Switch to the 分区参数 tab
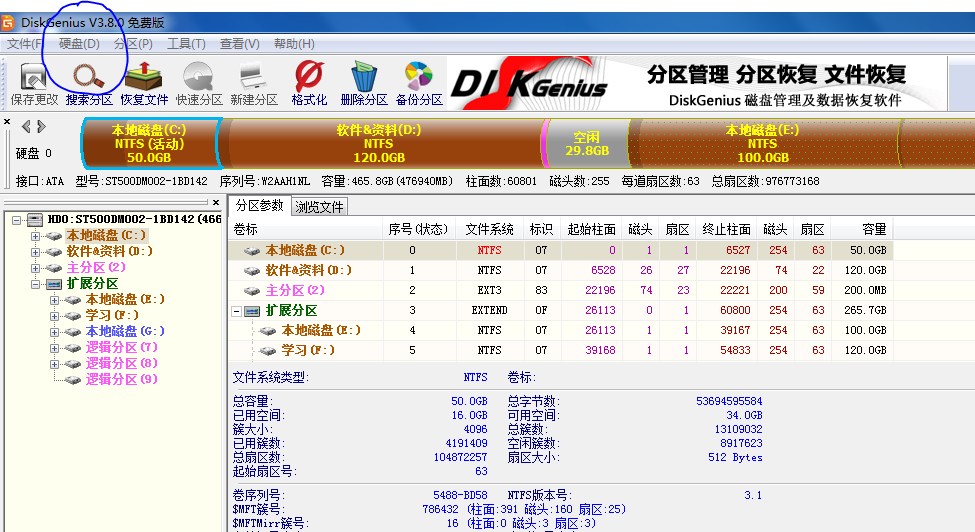The width and height of the screenshot is (975, 532). (x=259, y=206)
